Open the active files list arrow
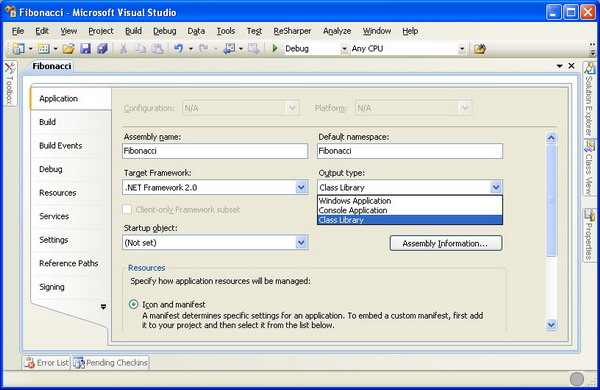600x390 pixels. coord(559,66)
